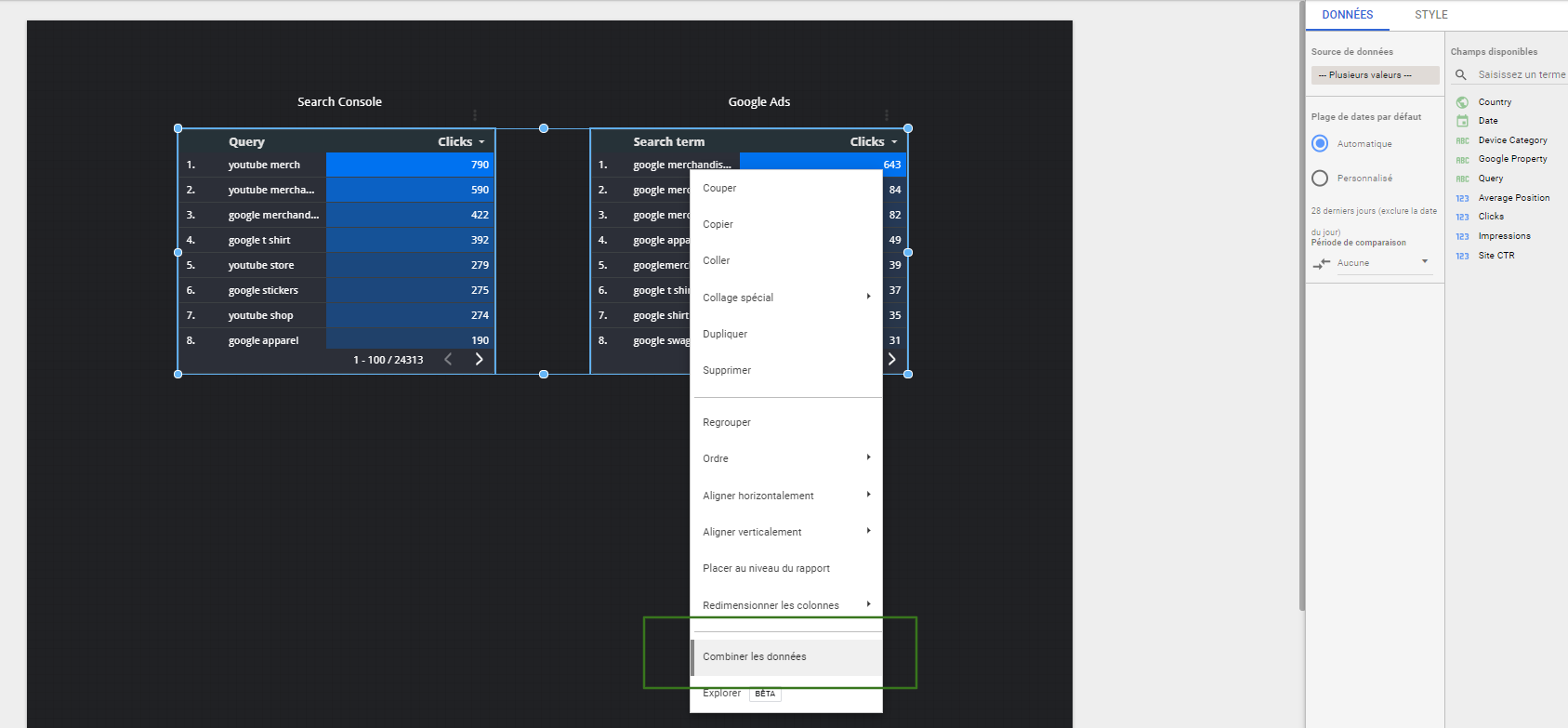This screenshot has height=728, width=1568.
Task: Sort Google Ads table by Clicks header
Action: coord(874,142)
